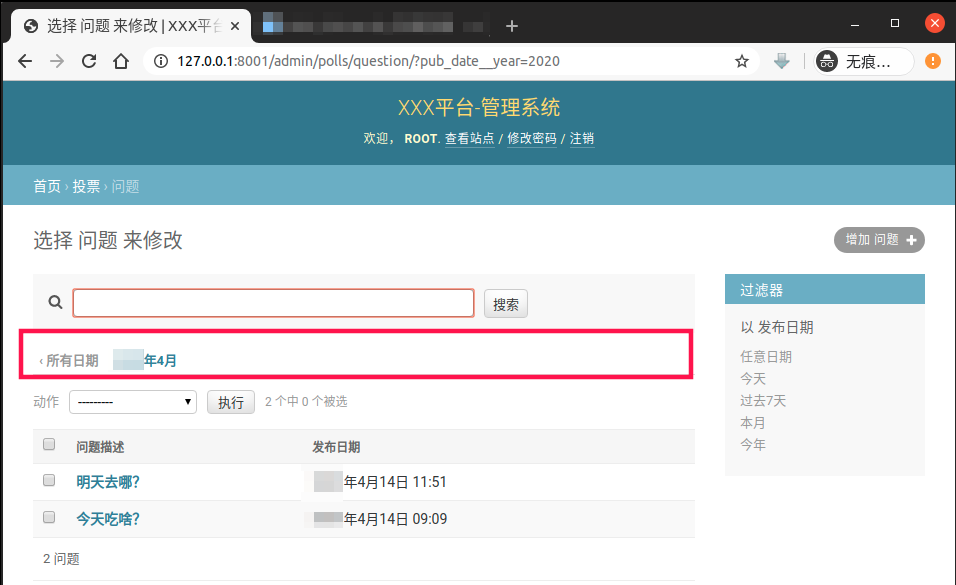
Task: Click the 增加 问题 button
Action: click(x=879, y=240)
